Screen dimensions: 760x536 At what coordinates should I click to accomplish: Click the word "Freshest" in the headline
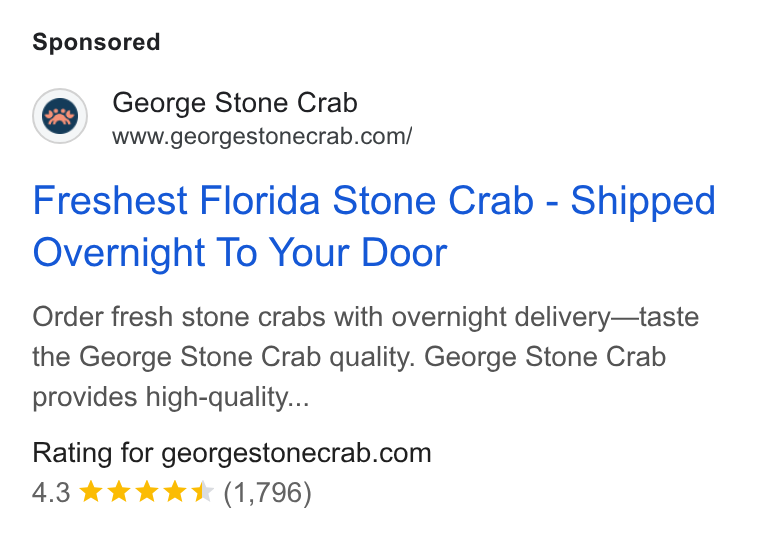click(x=110, y=201)
